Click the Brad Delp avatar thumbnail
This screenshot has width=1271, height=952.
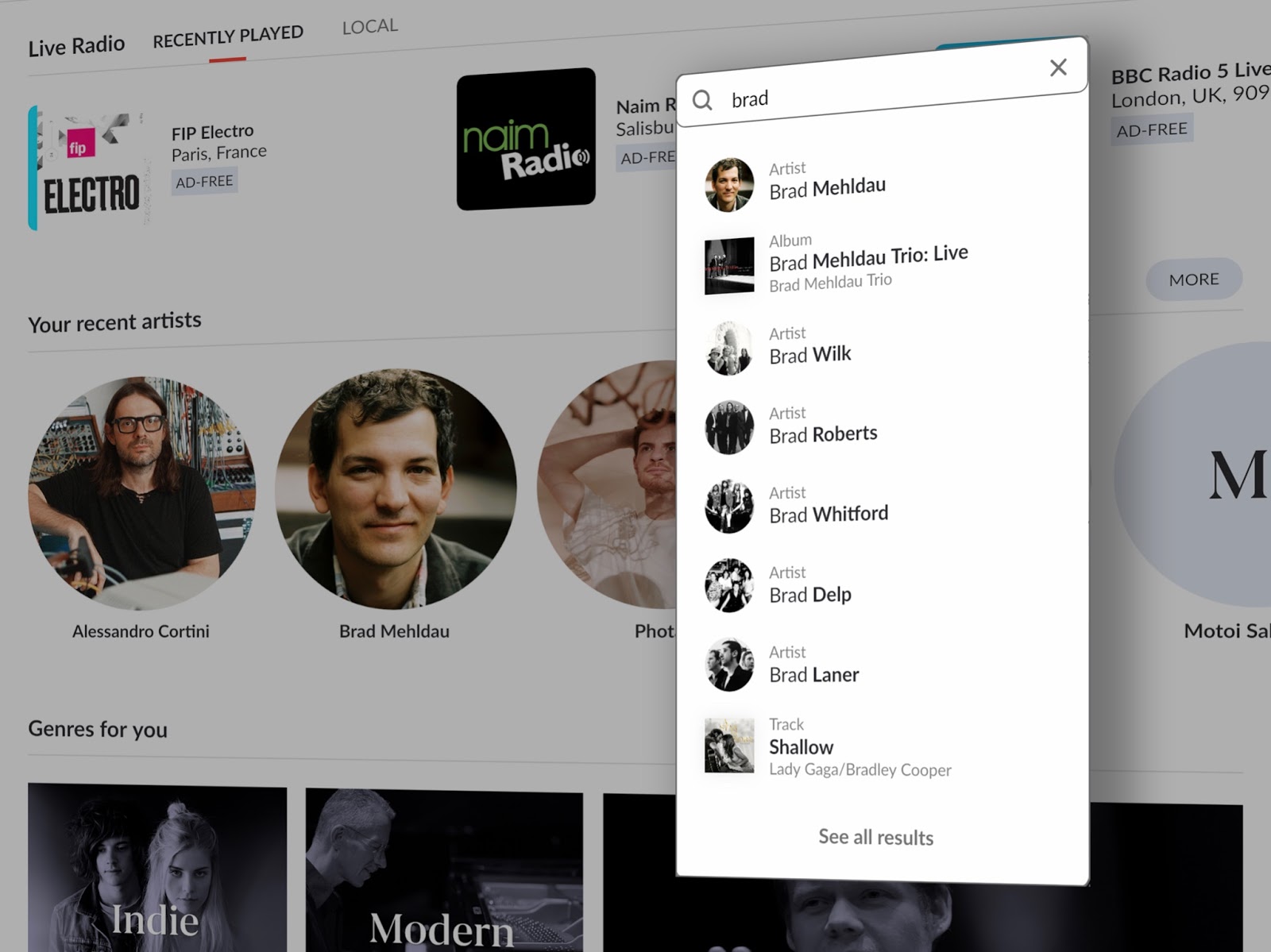pyautogui.click(x=729, y=585)
